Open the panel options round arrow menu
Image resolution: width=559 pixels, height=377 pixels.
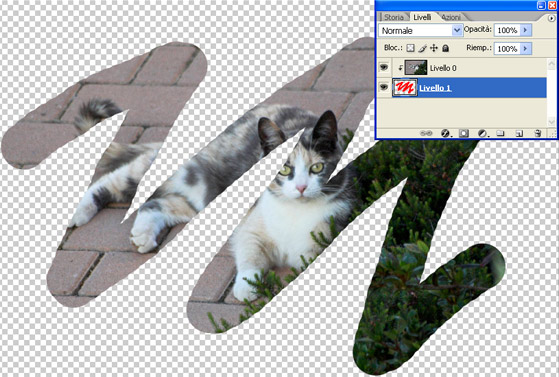(x=552, y=18)
